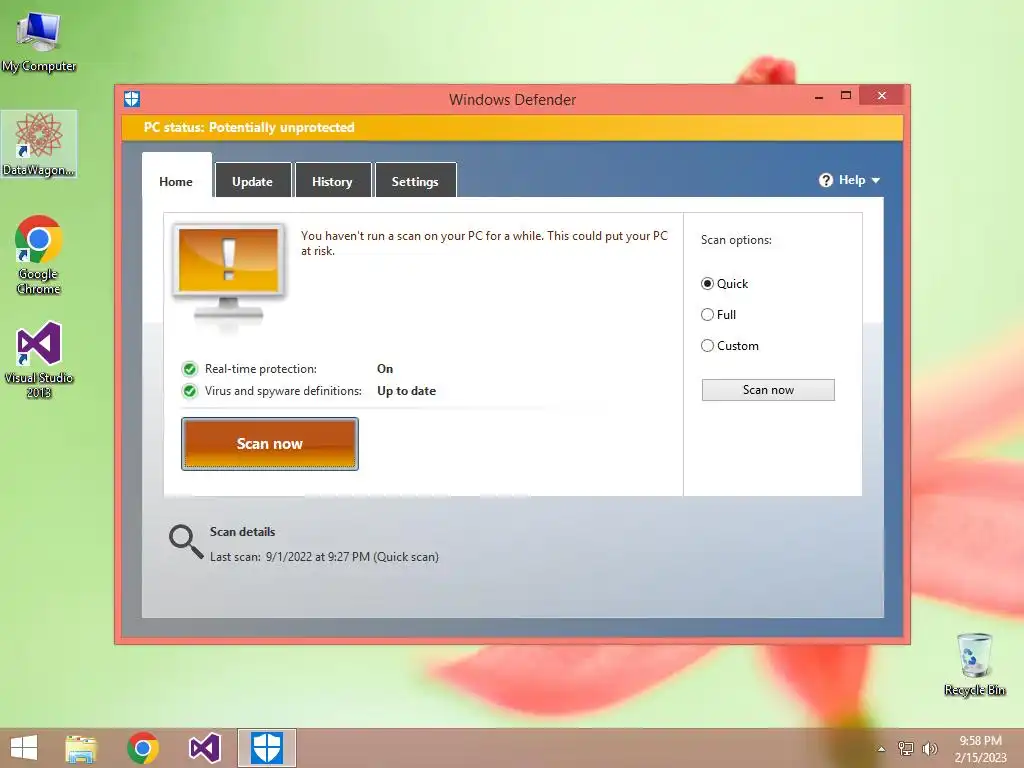
Task: Open the Google Chrome desktop shortcut
Action: click(x=39, y=255)
